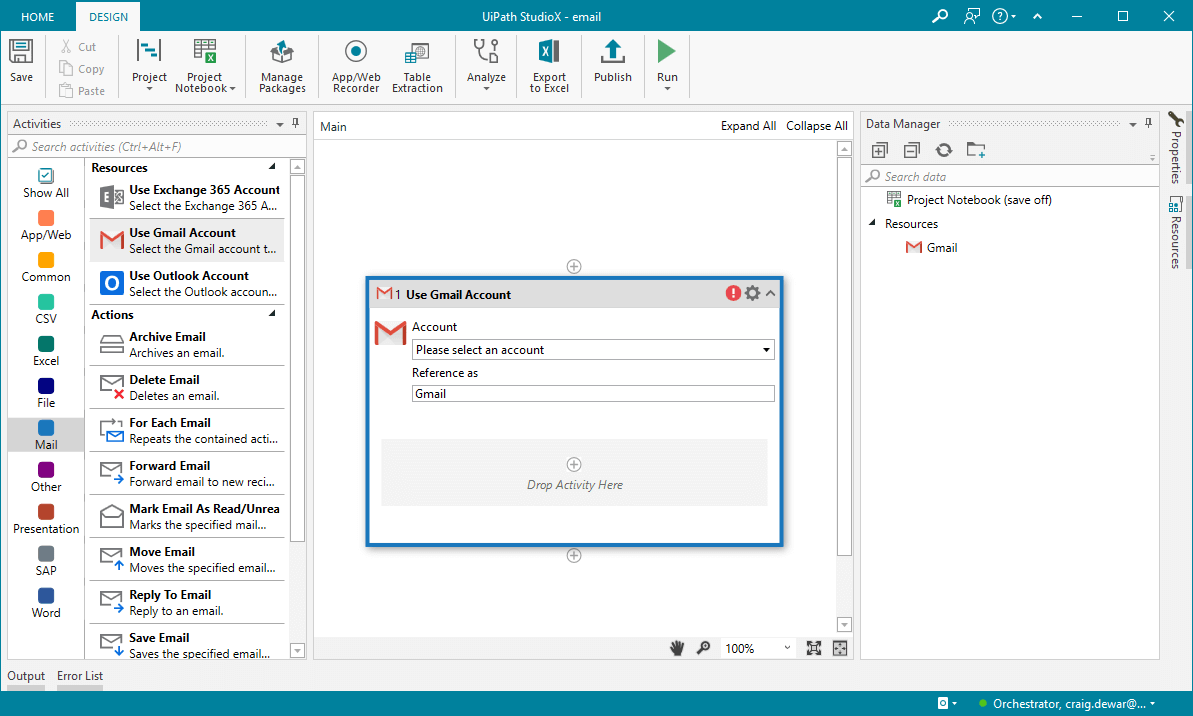
Task: Filter activities by Word category
Action: point(46,603)
